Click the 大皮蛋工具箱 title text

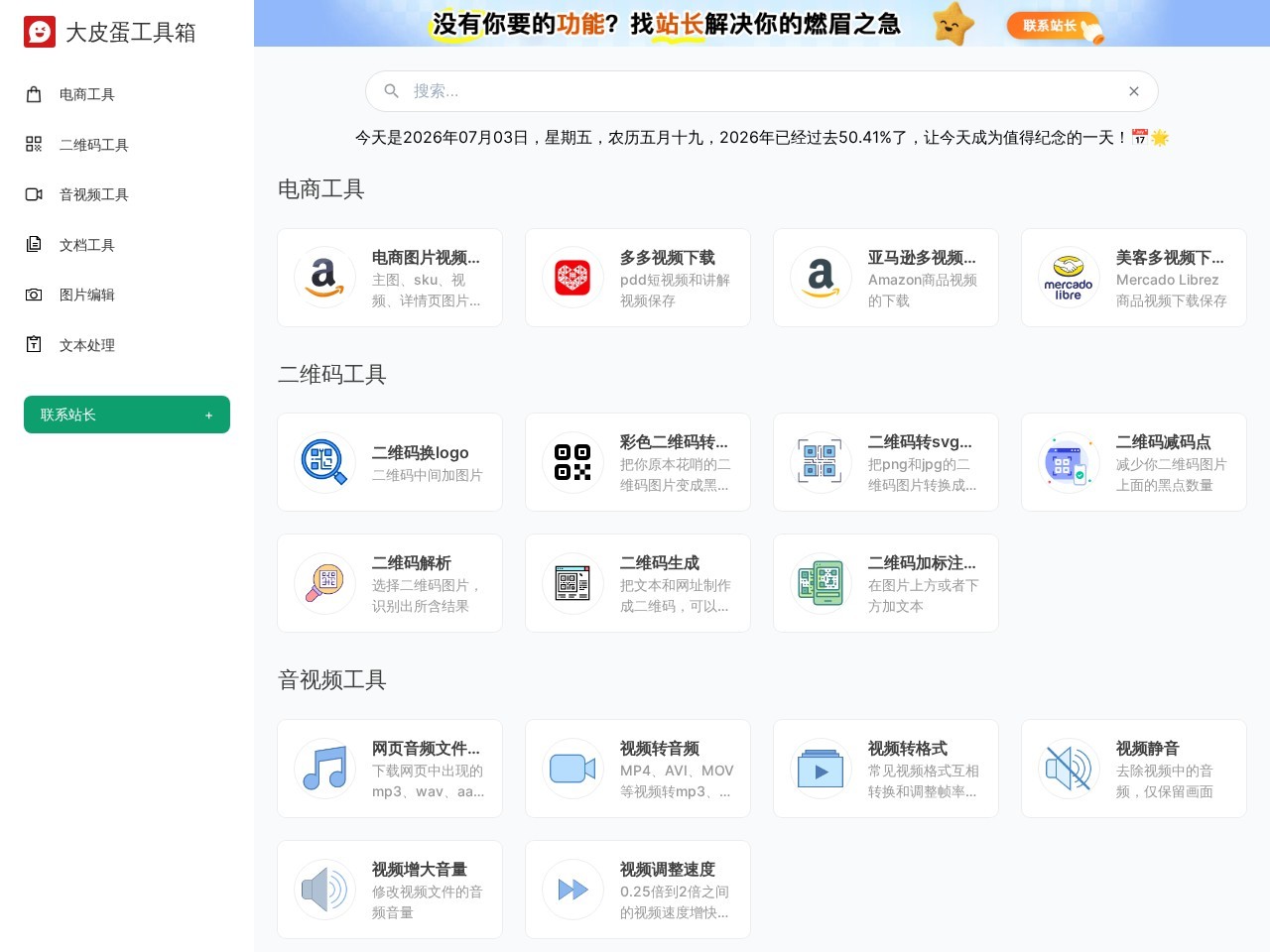click(x=131, y=33)
